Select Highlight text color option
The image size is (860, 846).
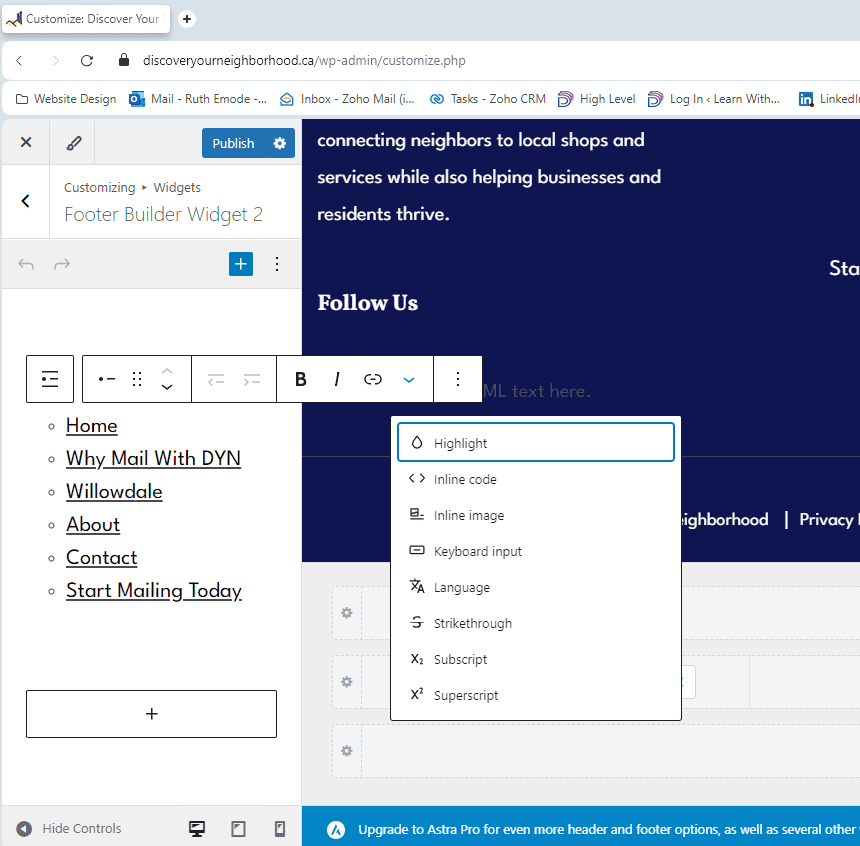coord(460,443)
